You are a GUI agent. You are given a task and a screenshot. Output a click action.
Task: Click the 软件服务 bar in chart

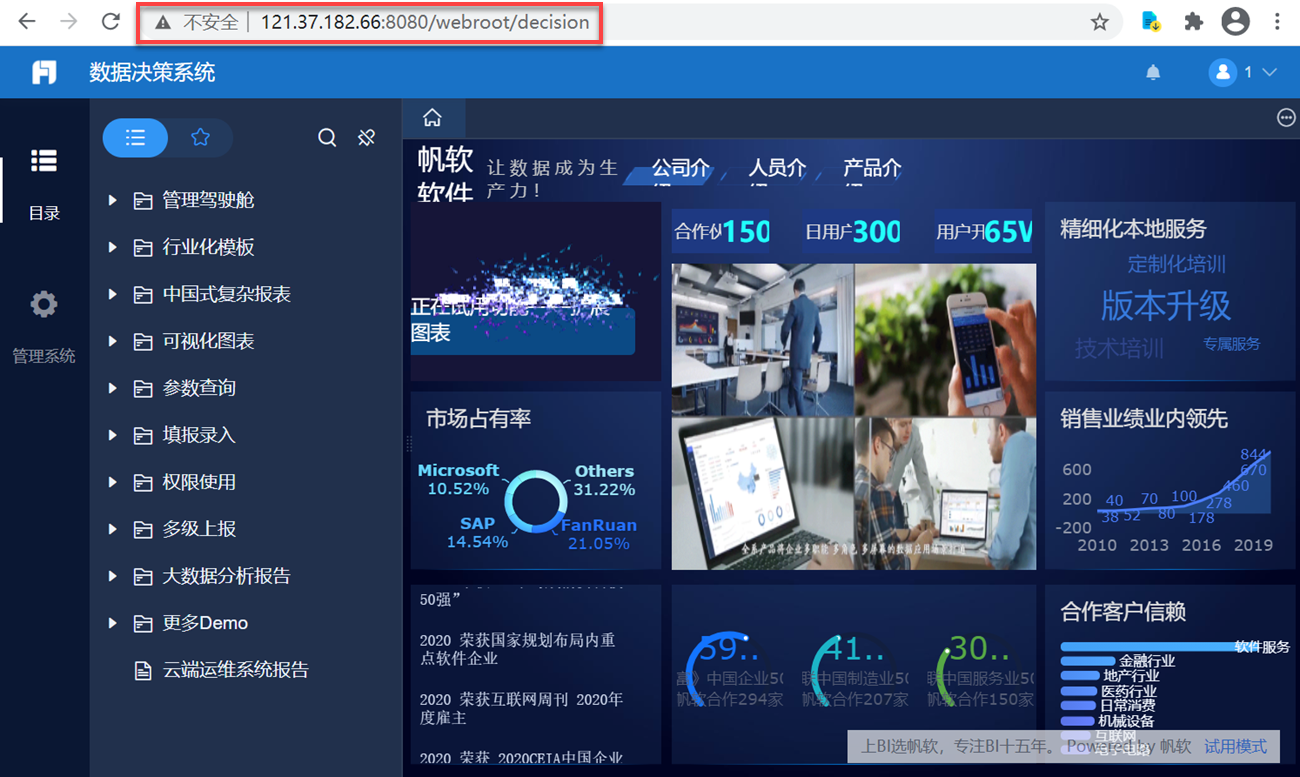pos(1147,647)
